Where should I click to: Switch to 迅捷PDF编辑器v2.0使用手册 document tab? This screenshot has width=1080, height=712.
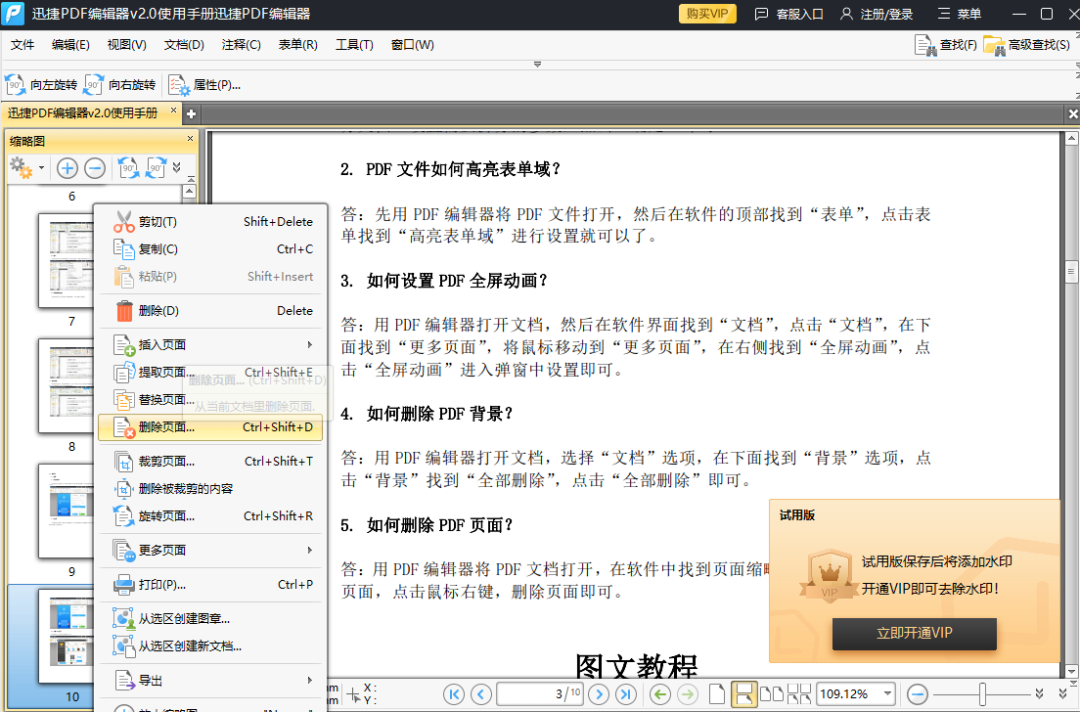[x=83, y=113]
